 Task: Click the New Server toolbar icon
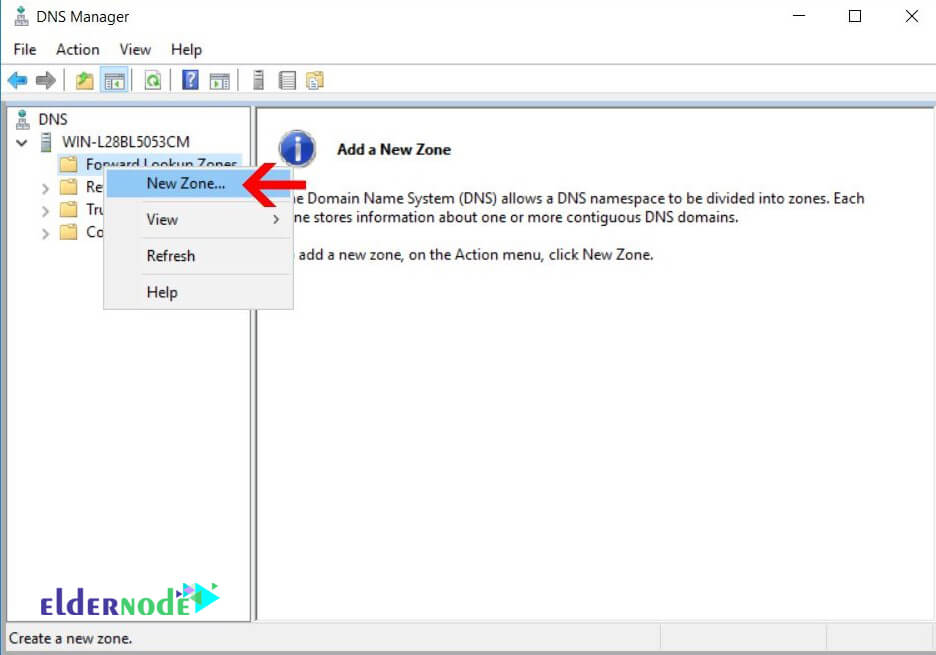(258, 80)
